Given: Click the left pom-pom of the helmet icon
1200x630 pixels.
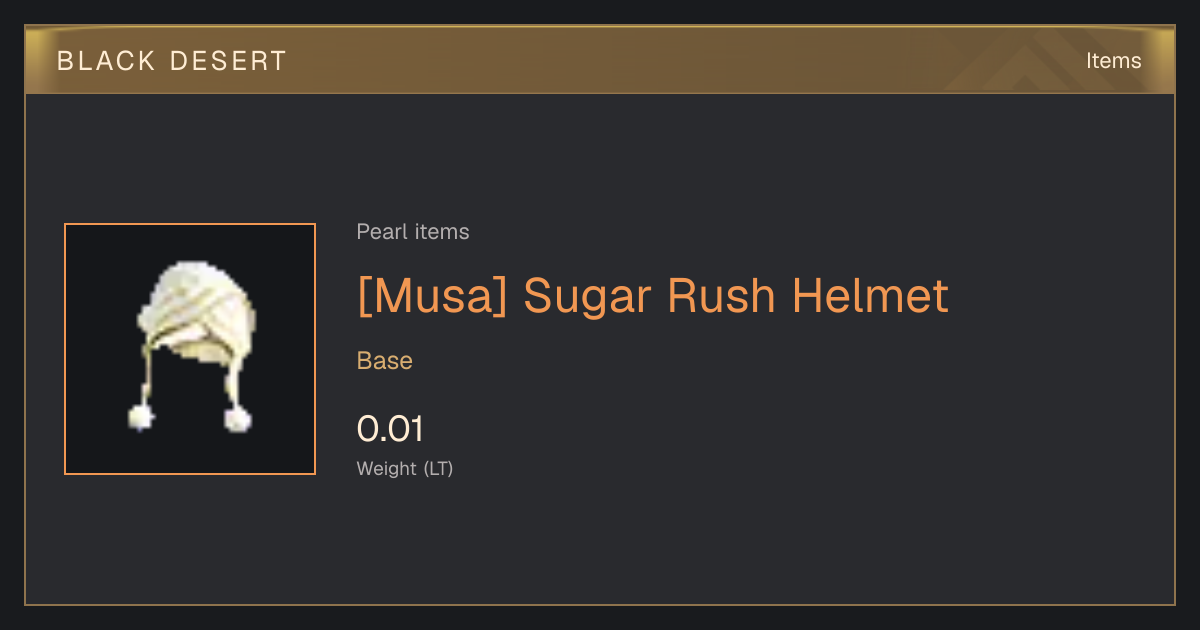Looking at the screenshot, I should point(141,417).
